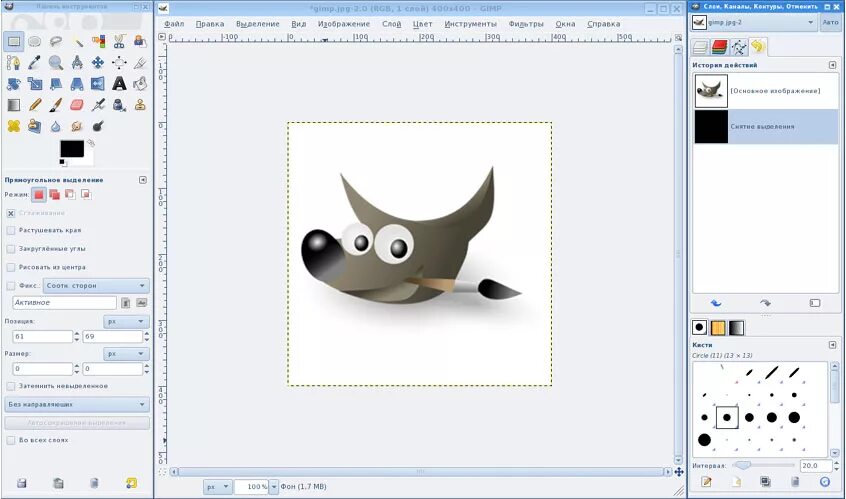Select the Heal tool
The height and width of the screenshot is (499, 846).
point(13,126)
